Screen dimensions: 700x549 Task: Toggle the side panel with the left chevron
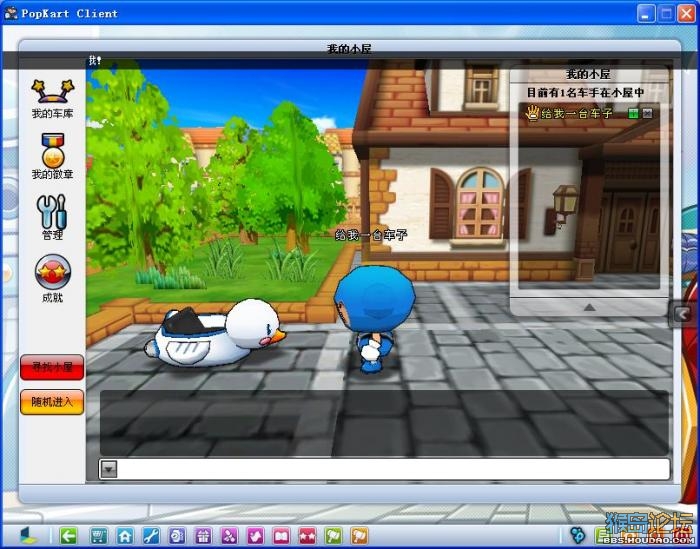point(682,314)
